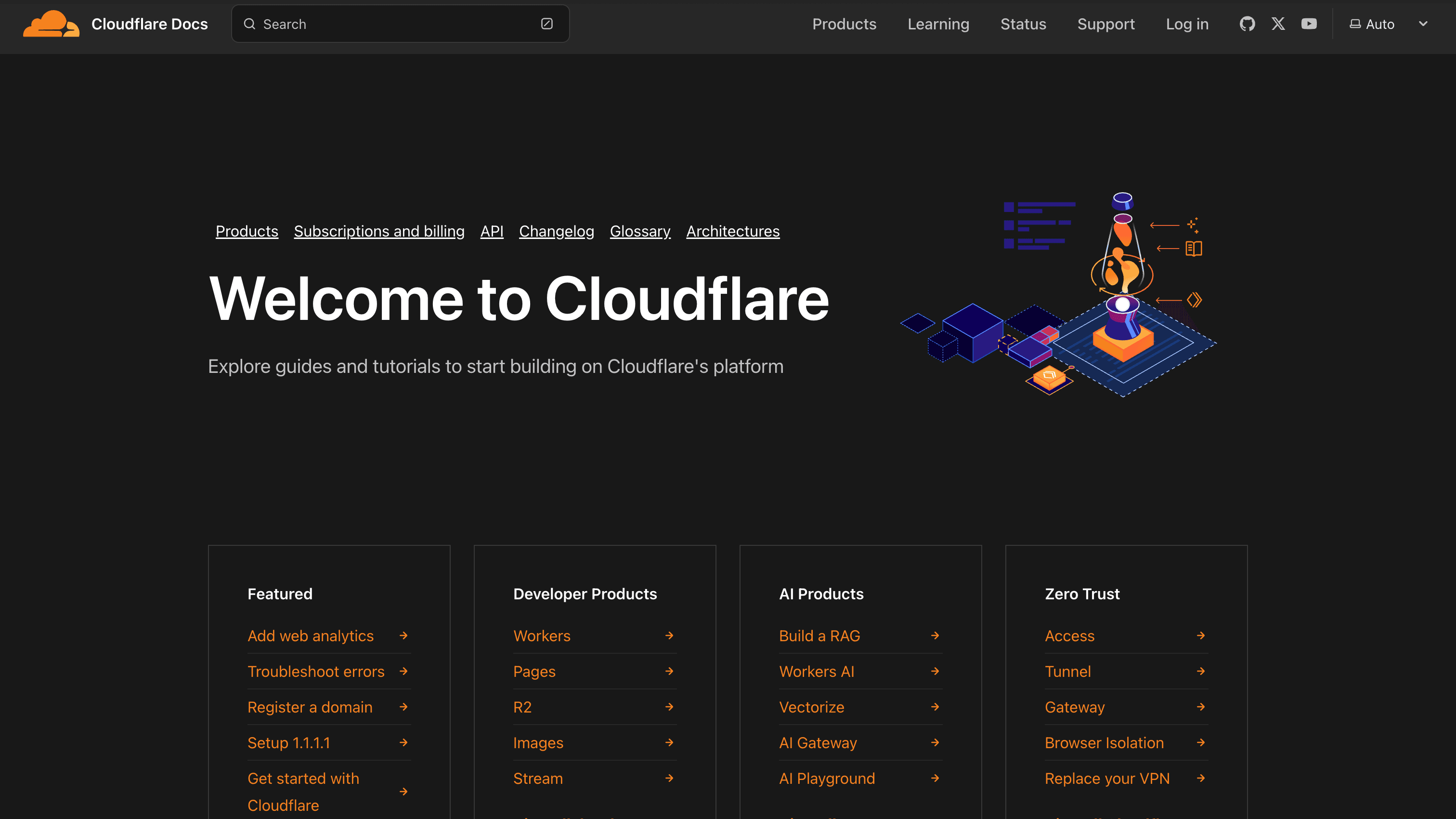Open the AI Playground link
Viewport: 1456px width, 819px height.
(x=827, y=778)
